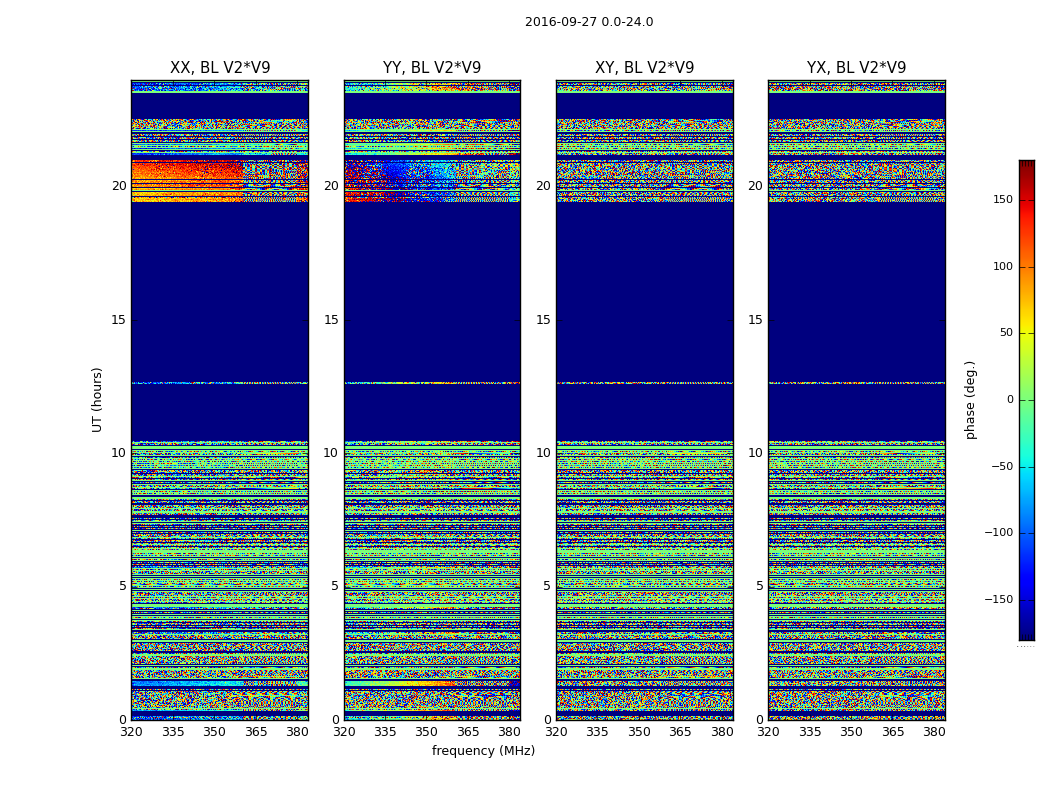Select the 'XY, BL V2*V9' panel title
The height and width of the screenshot is (800, 1050).
(644, 68)
